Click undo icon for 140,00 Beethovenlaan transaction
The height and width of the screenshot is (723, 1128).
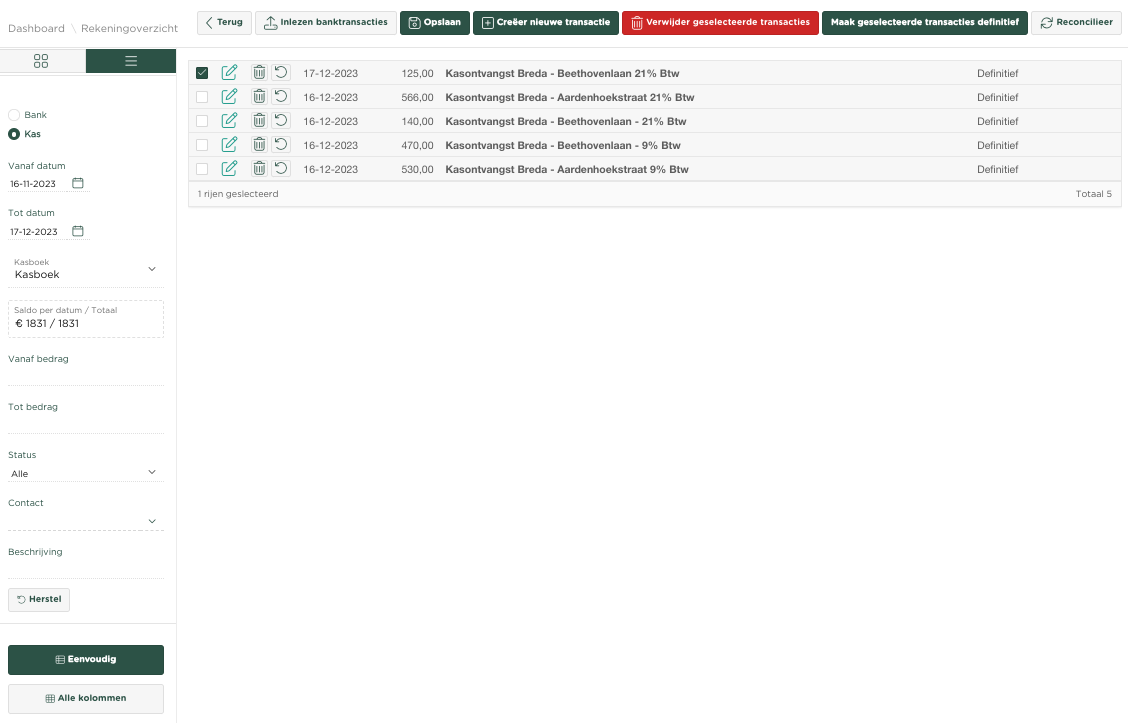click(281, 121)
